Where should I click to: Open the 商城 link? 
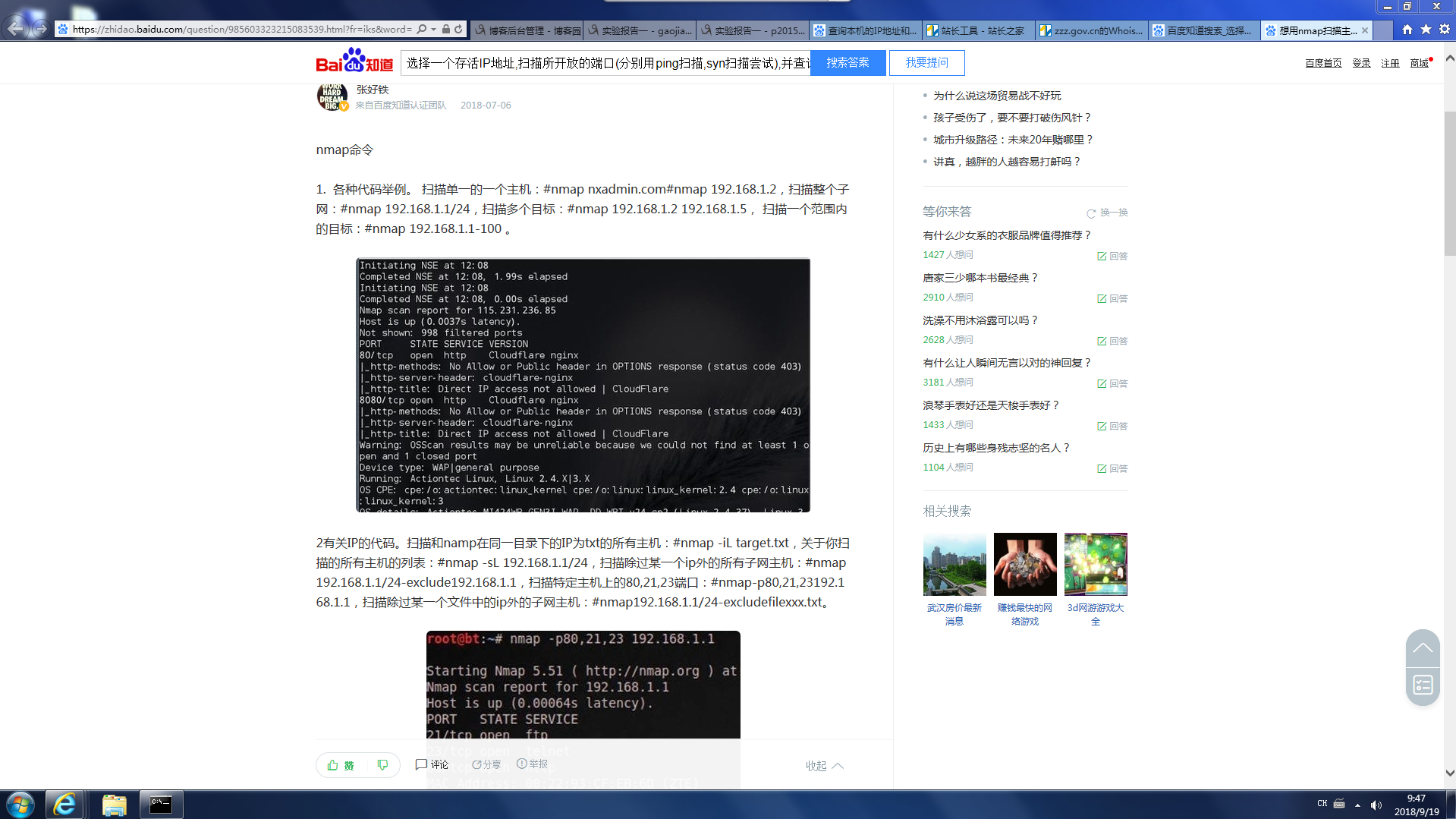[1419, 63]
